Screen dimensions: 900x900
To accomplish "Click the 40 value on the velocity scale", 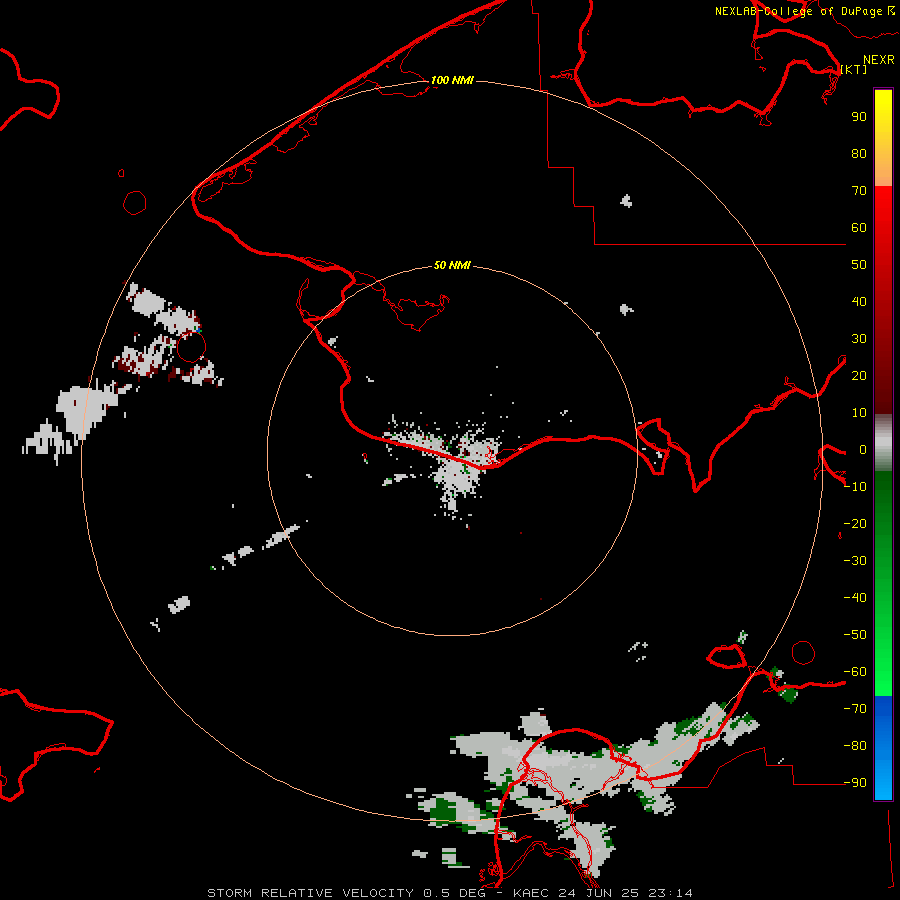I will (859, 302).
